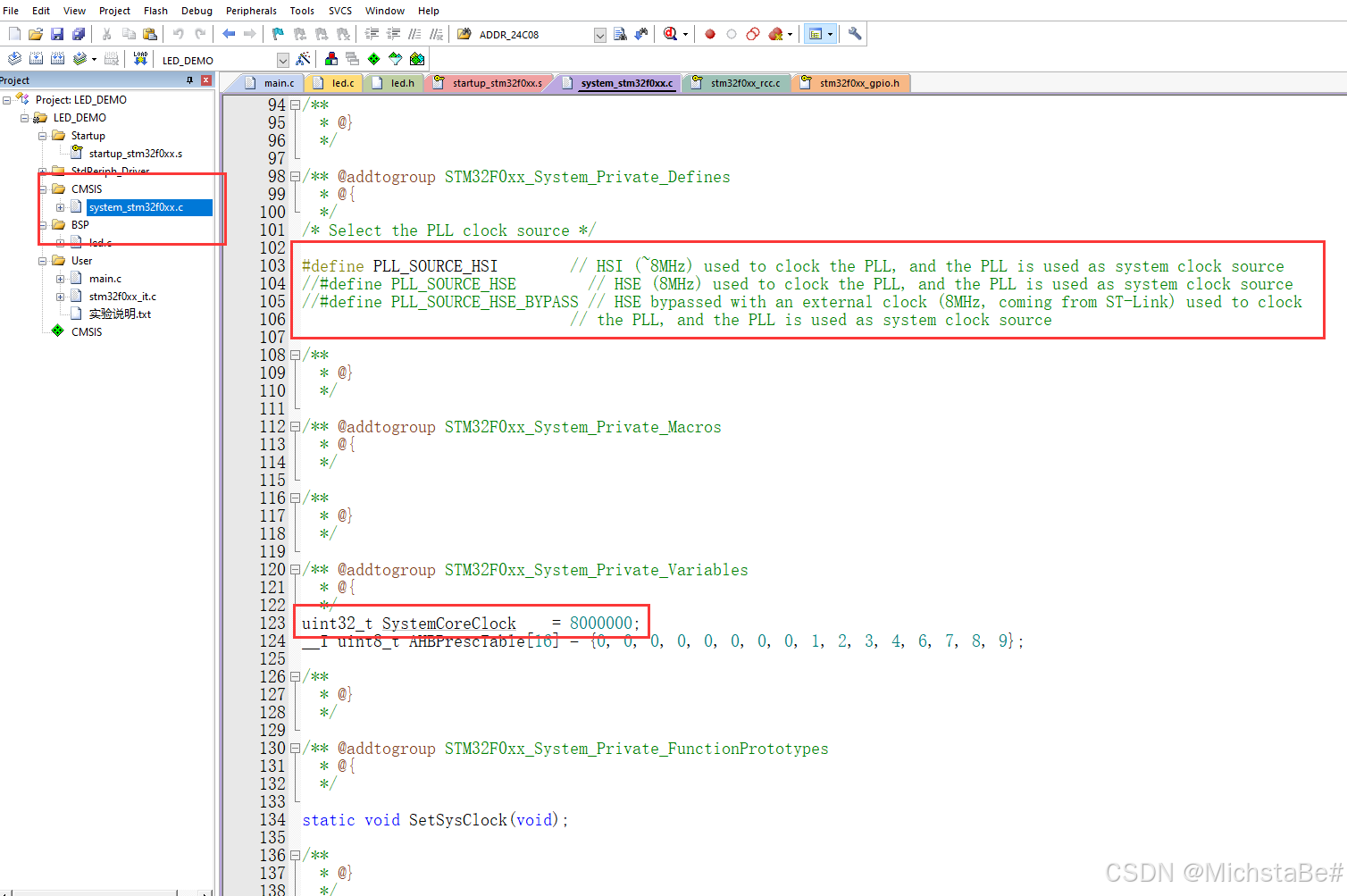The width and height of the screenshot is (1347, 896).
Task: Click the Rebuild all target files icon
Action: pyautogui.click(x=58, y=57)
